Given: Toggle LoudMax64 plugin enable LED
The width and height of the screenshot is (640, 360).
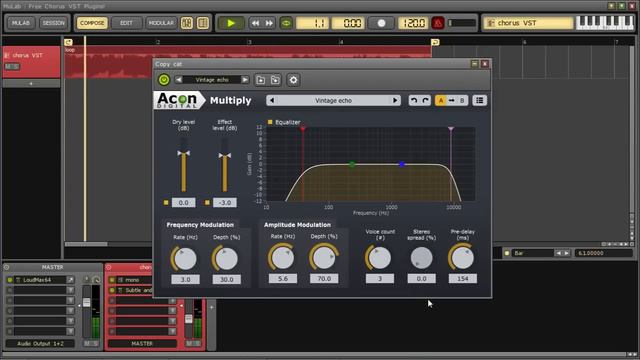Looking at the screenshot, I should coord(10,280).
